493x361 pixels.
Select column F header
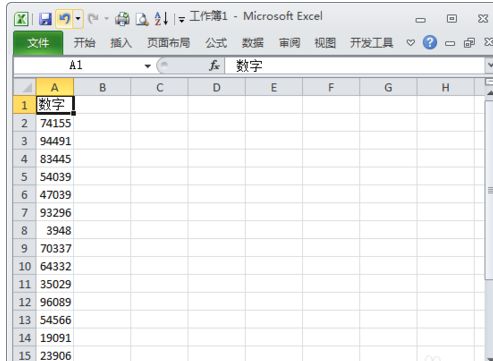pos(331,88)
